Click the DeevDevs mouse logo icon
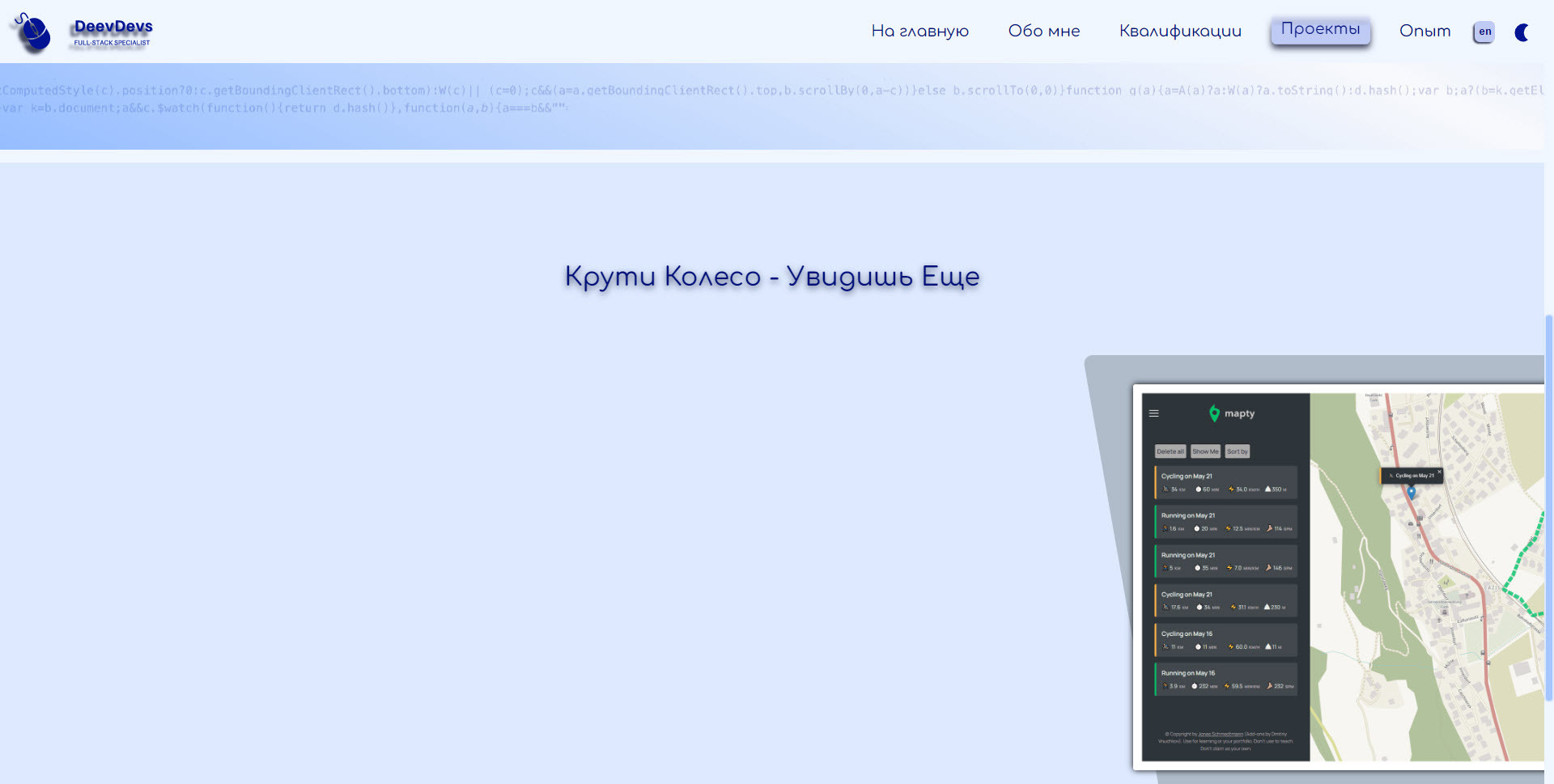The image size is (1554, 784). tap(32, 32)
